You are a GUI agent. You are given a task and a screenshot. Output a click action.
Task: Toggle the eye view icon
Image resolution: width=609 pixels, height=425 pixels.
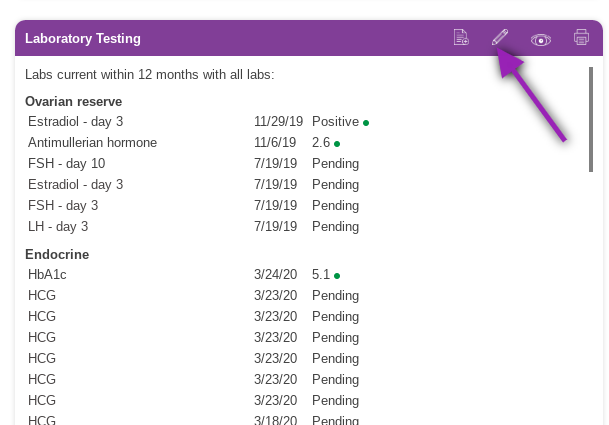541,39
